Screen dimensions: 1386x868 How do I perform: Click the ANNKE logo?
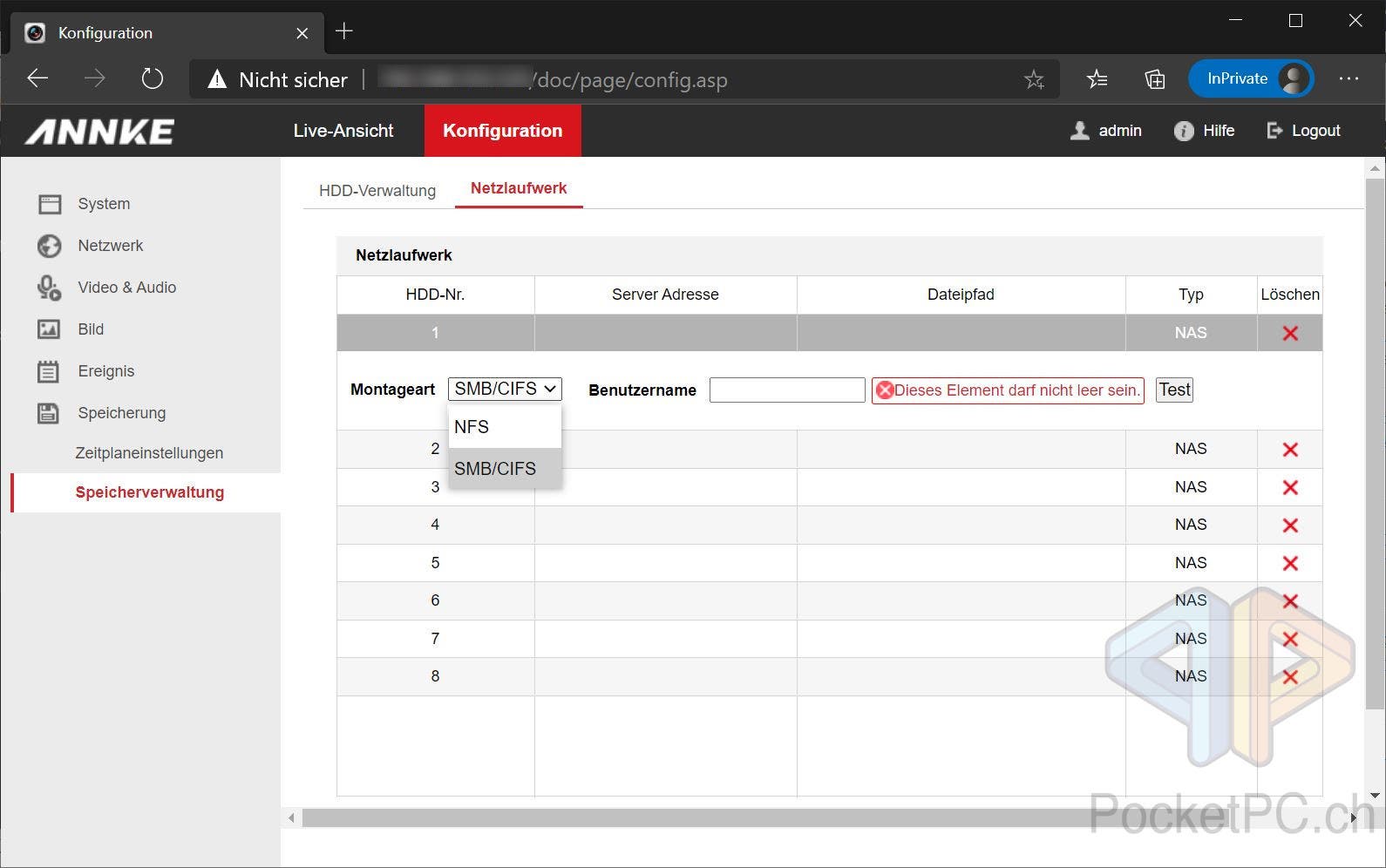tap(99, 132)
